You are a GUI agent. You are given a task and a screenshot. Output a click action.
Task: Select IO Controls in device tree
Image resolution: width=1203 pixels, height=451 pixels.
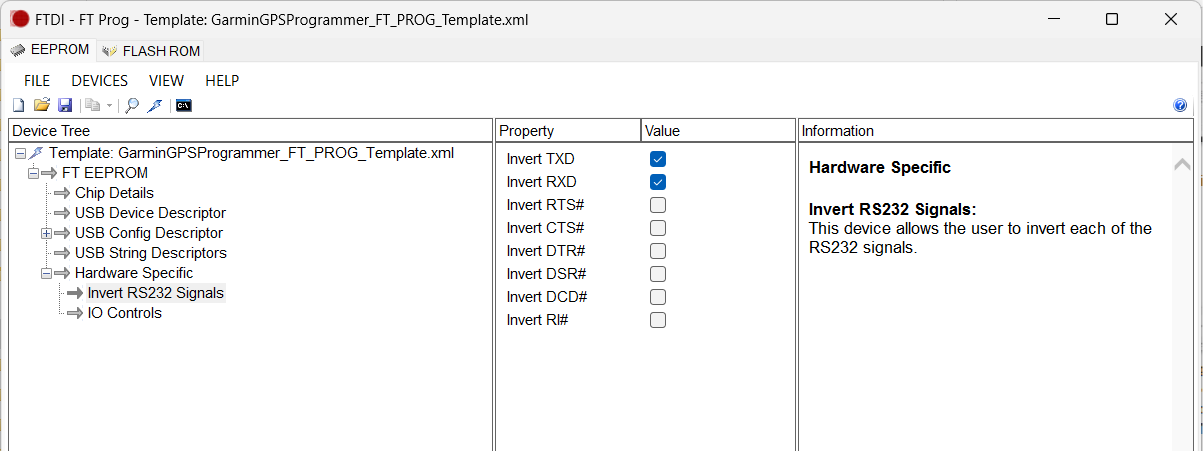(124, 313)
